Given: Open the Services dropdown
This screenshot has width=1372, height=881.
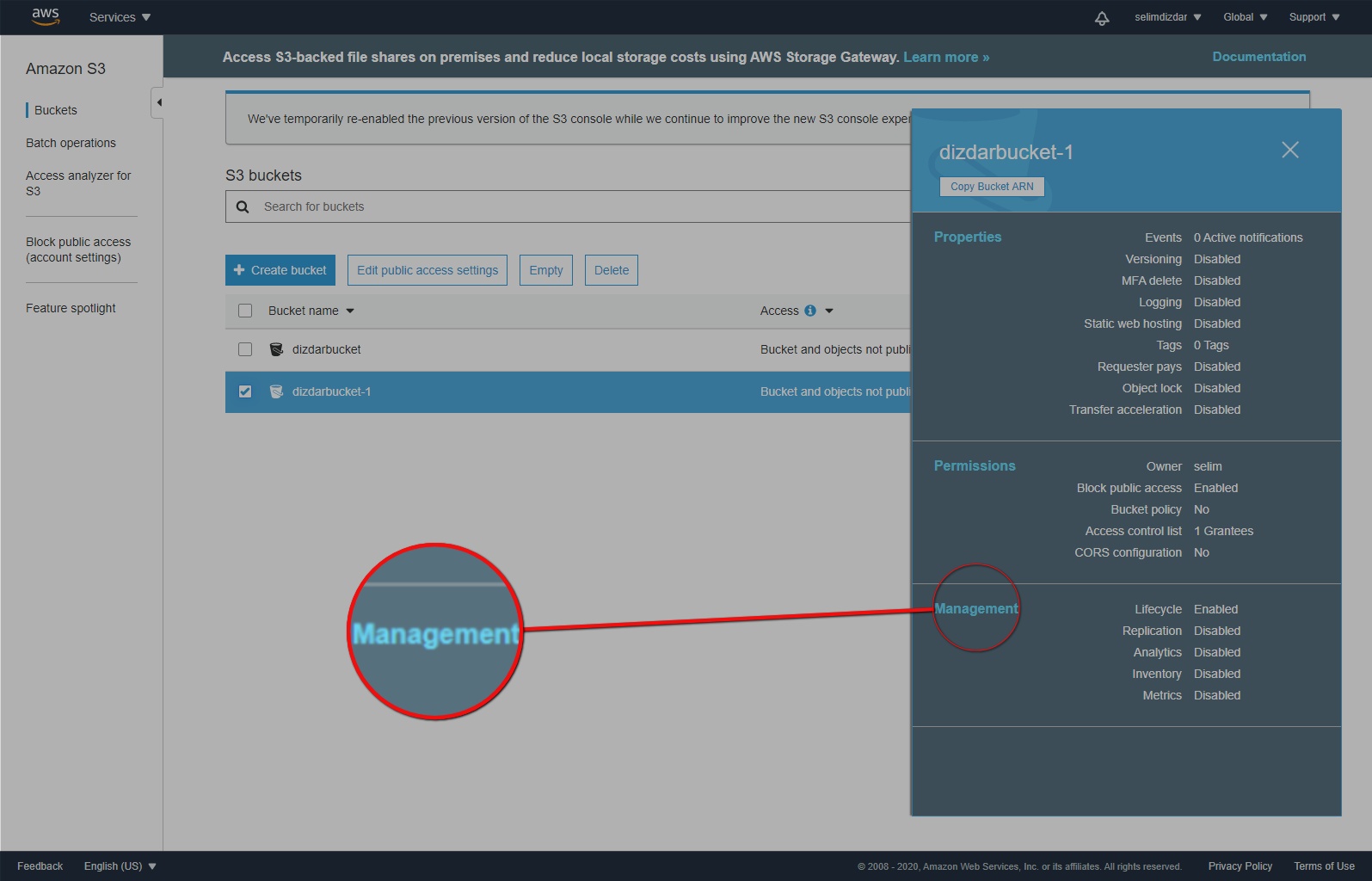Looking at the screenshot, I should pyautogui.click(x=120, y=17).
